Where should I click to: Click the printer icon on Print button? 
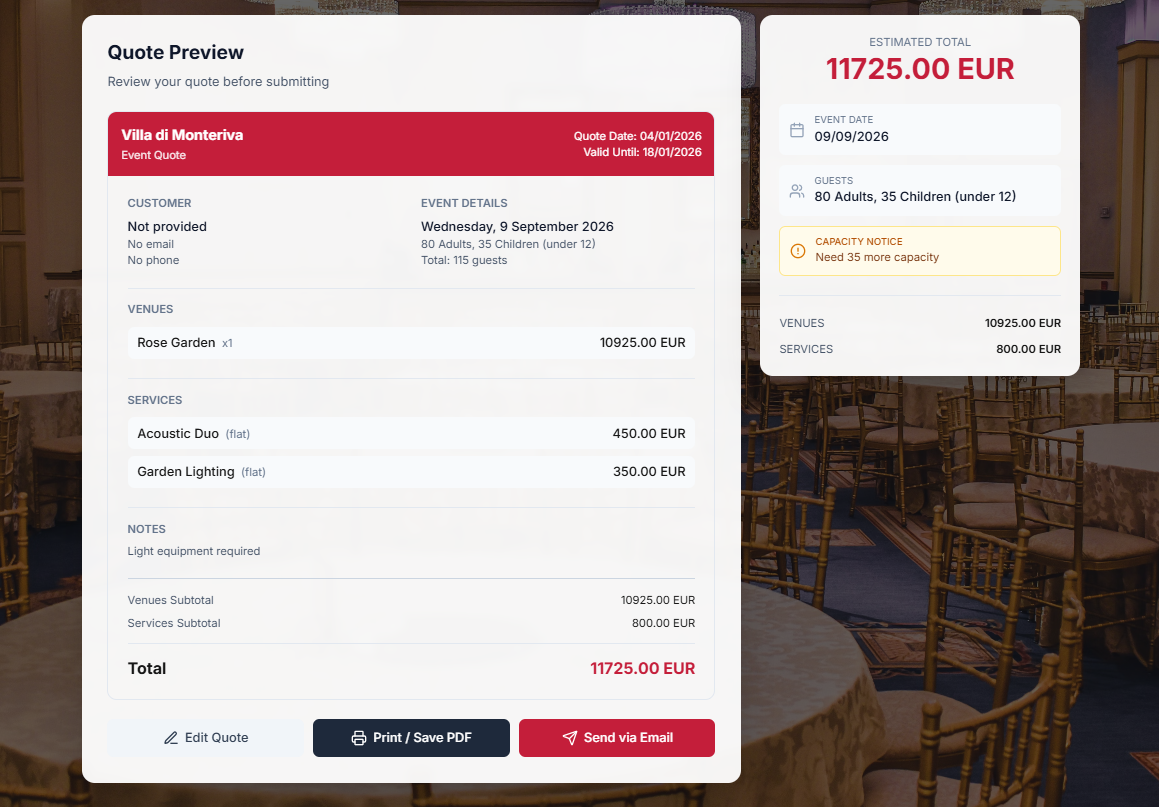click(x=359, y=738)
